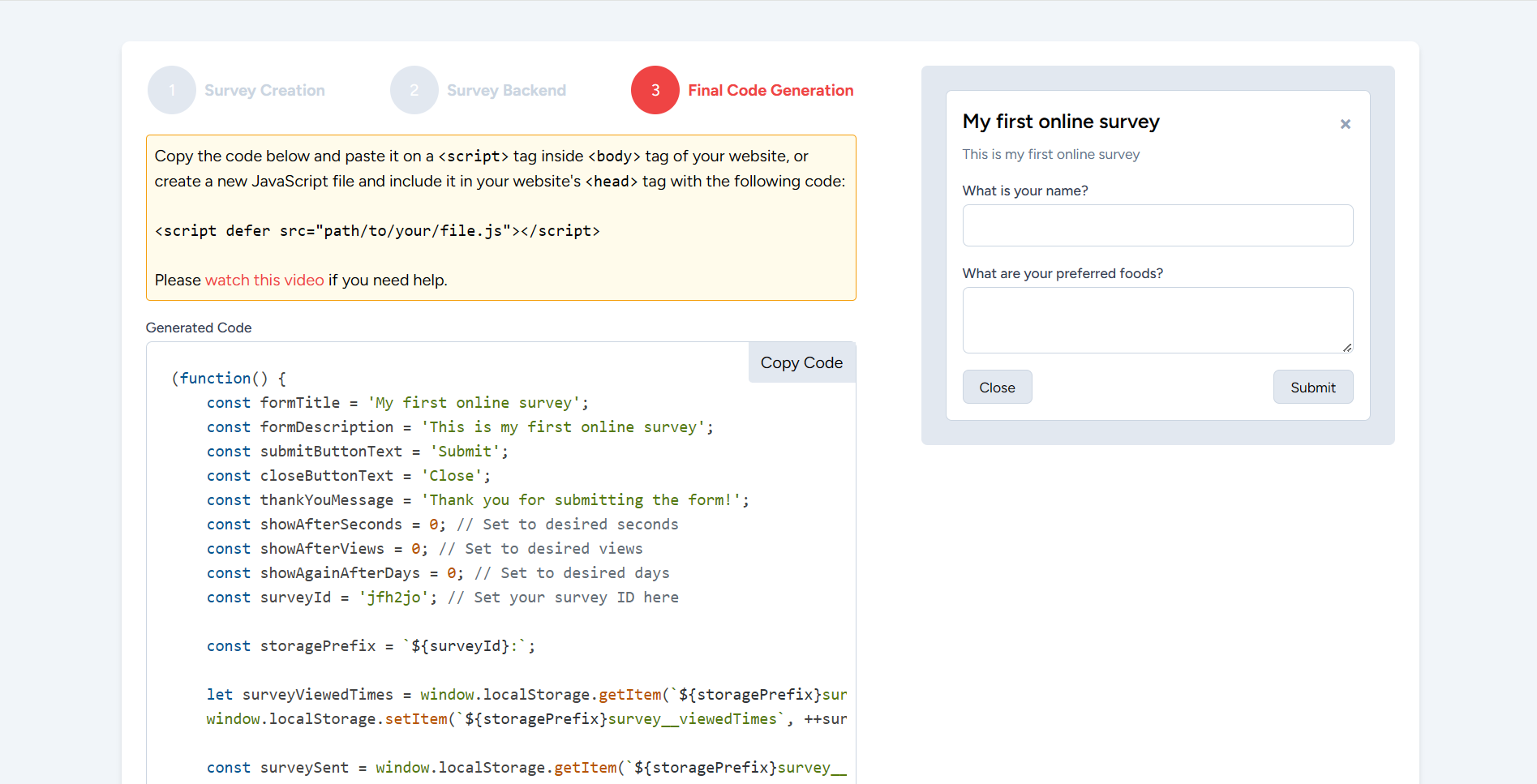Open the 'watch this video' help link
The image size is (1537, 784).
(264, 280)
